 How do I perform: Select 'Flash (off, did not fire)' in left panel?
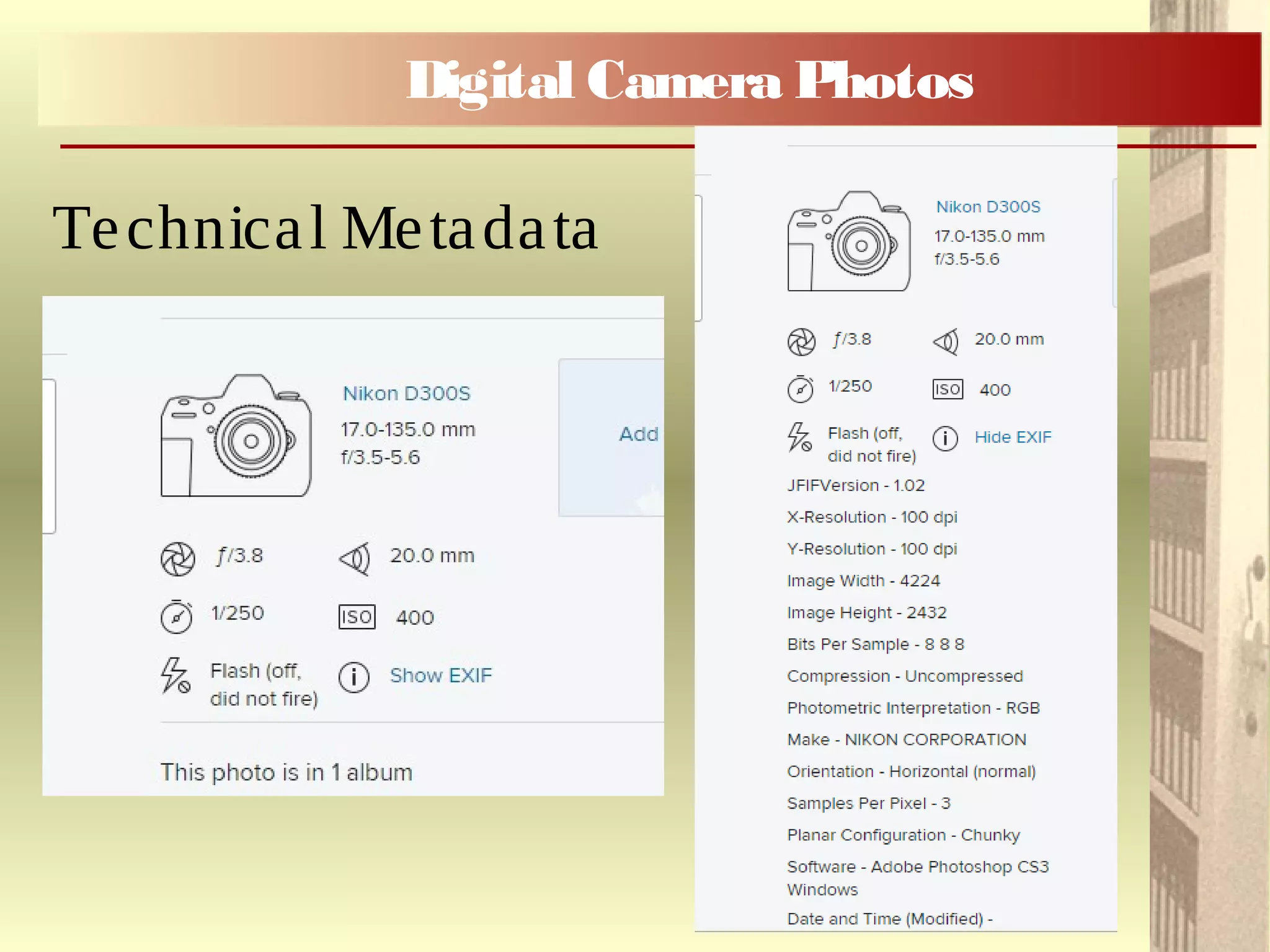[x=264, y=684]
